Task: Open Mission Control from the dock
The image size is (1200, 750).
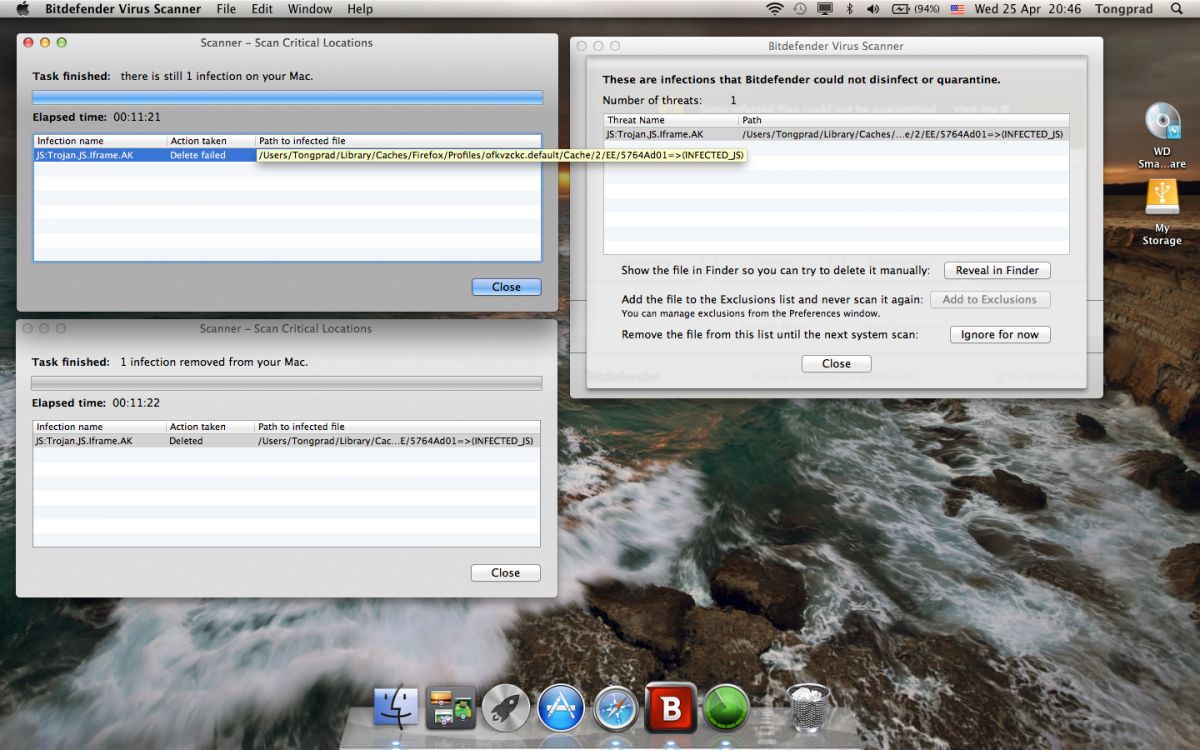Action: coord(450,708)
